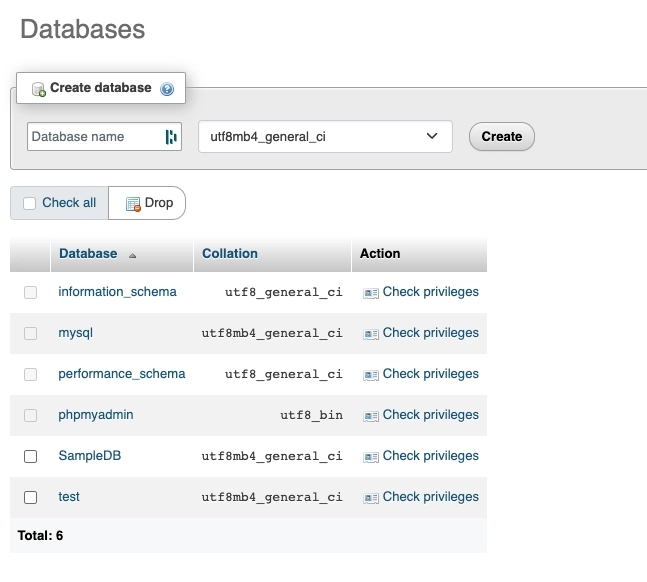Image resolution: width=647 pixels, height=582 pixels.
Task: Check privileges for SampleDB
Action: click(x=430, y=456)
